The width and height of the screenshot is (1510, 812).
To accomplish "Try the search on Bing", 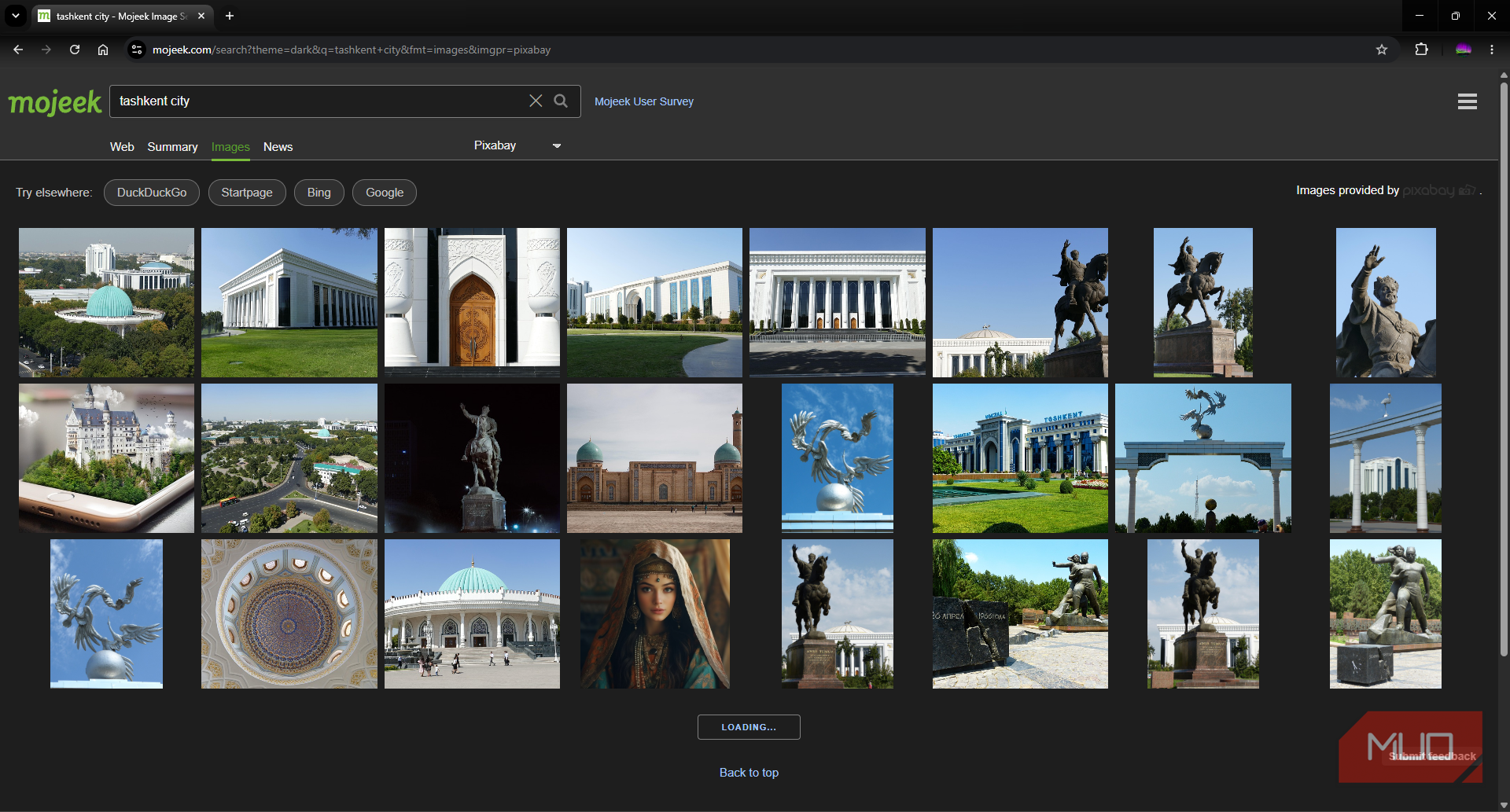I will [x=319, y=193].
